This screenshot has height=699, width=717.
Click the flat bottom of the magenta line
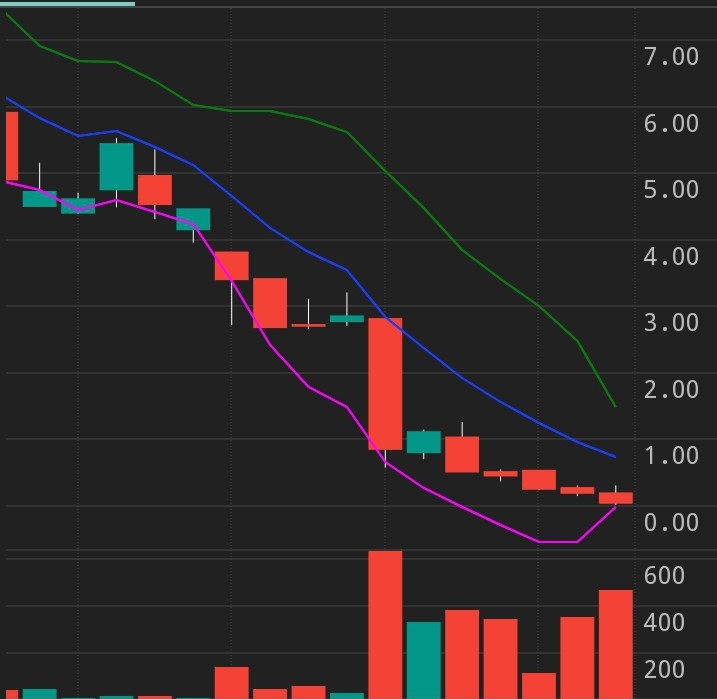(558, 542)
